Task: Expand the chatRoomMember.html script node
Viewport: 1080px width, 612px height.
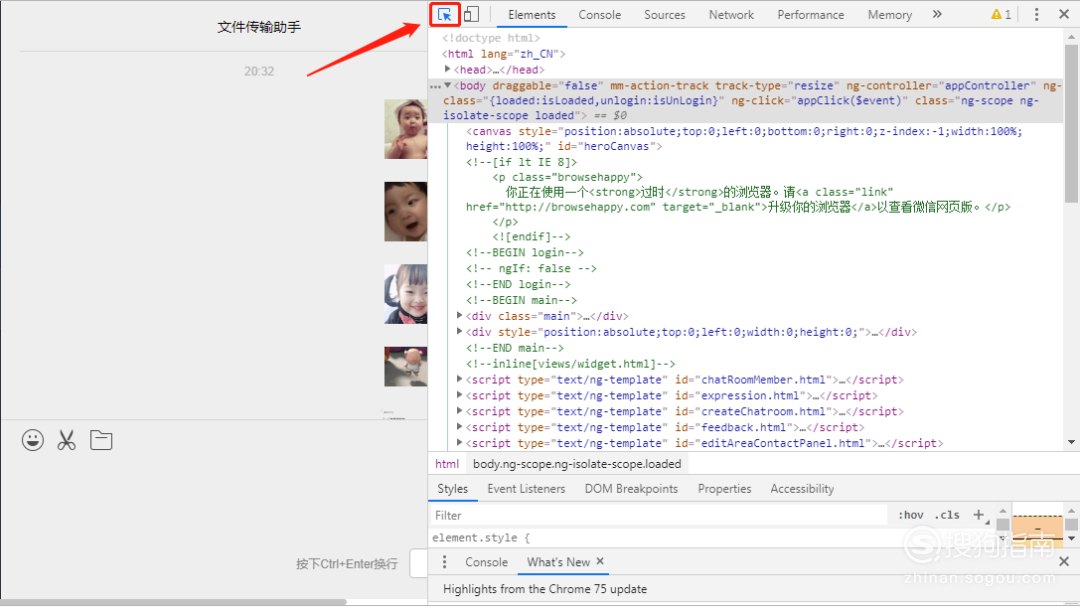Action: pos(459,379)
